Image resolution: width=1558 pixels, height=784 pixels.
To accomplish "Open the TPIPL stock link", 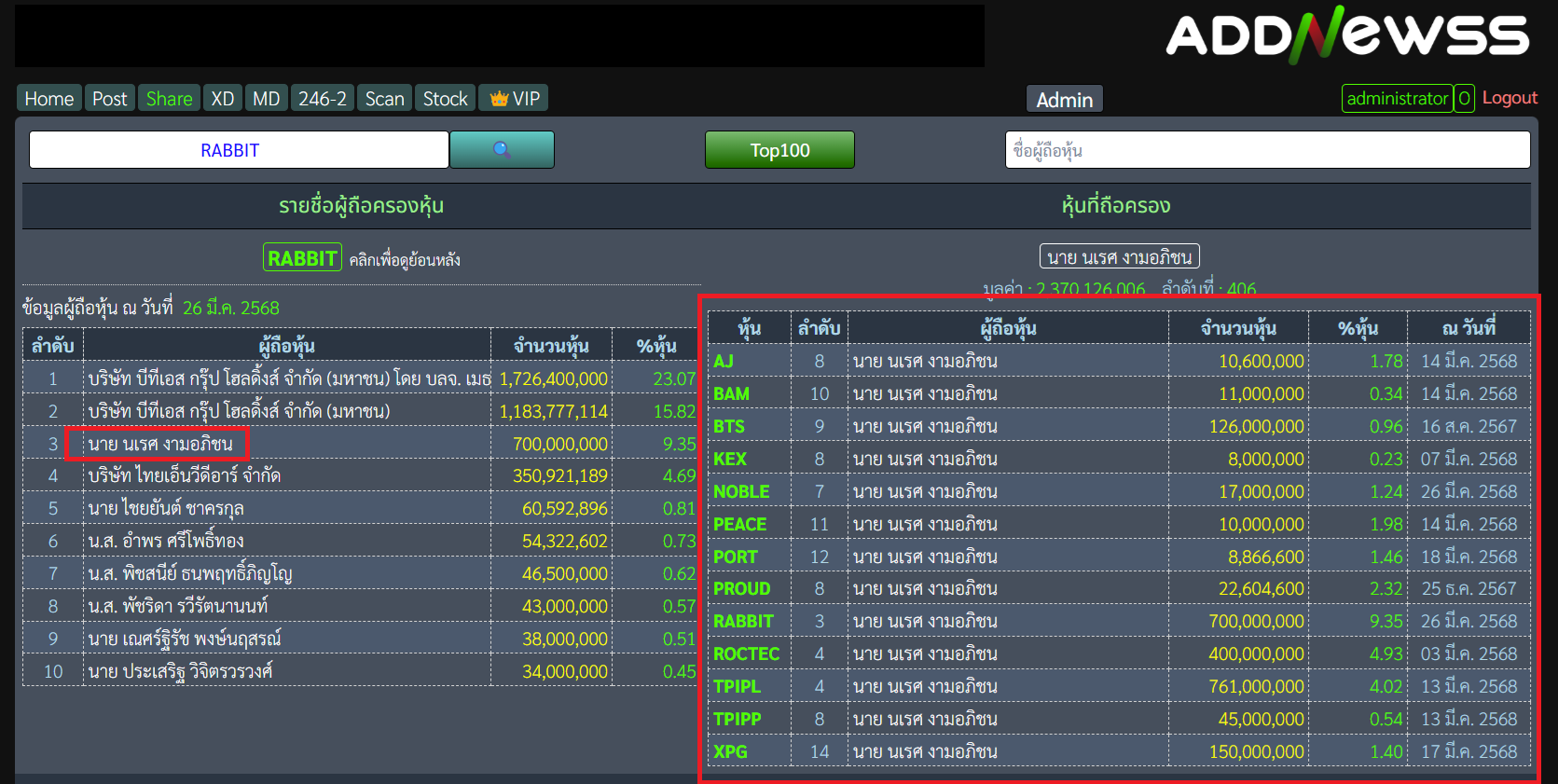I will pyautogui.click(x=737, y=687).
